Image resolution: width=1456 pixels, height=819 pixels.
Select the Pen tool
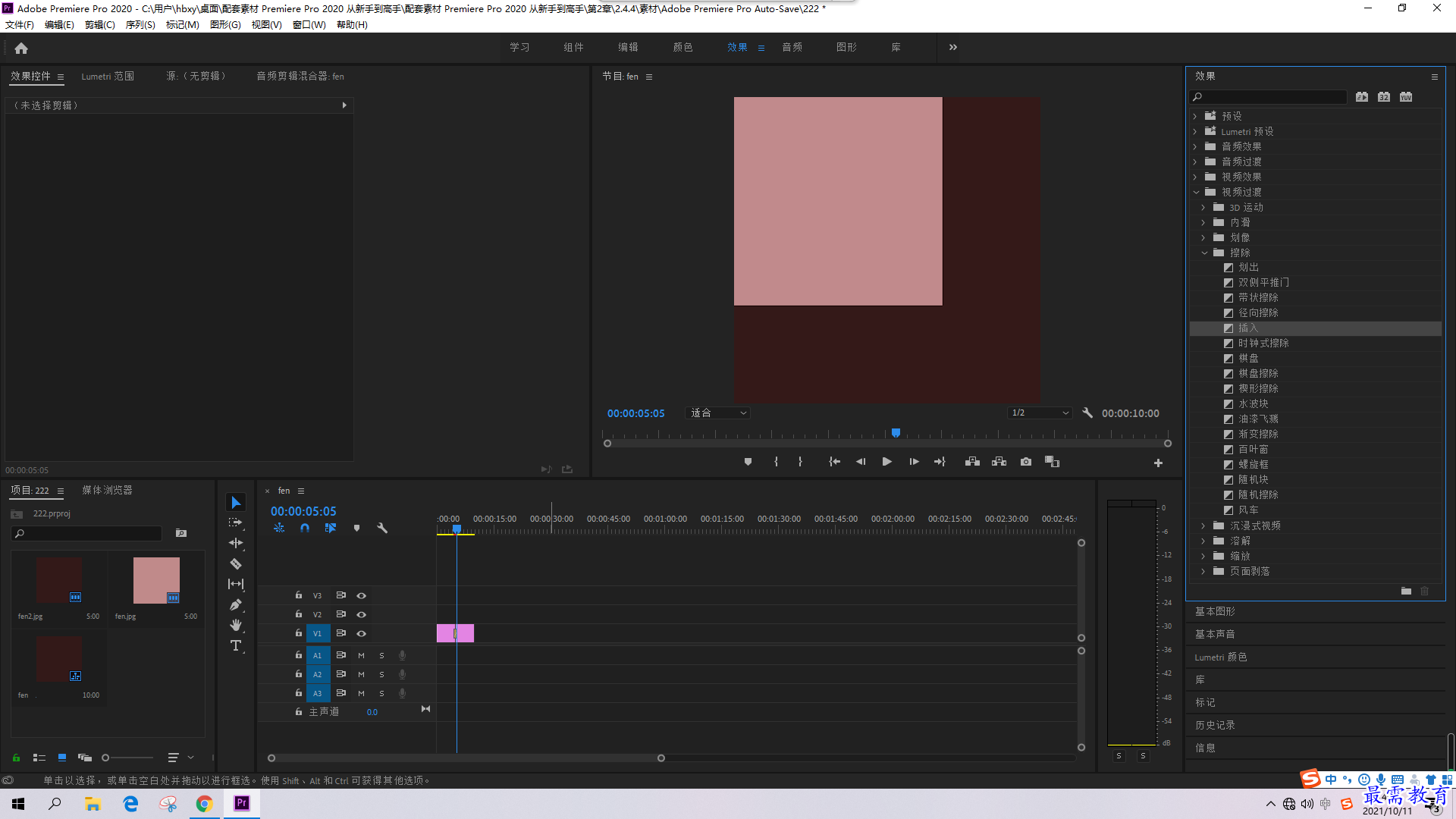click(x=236, y=604)
